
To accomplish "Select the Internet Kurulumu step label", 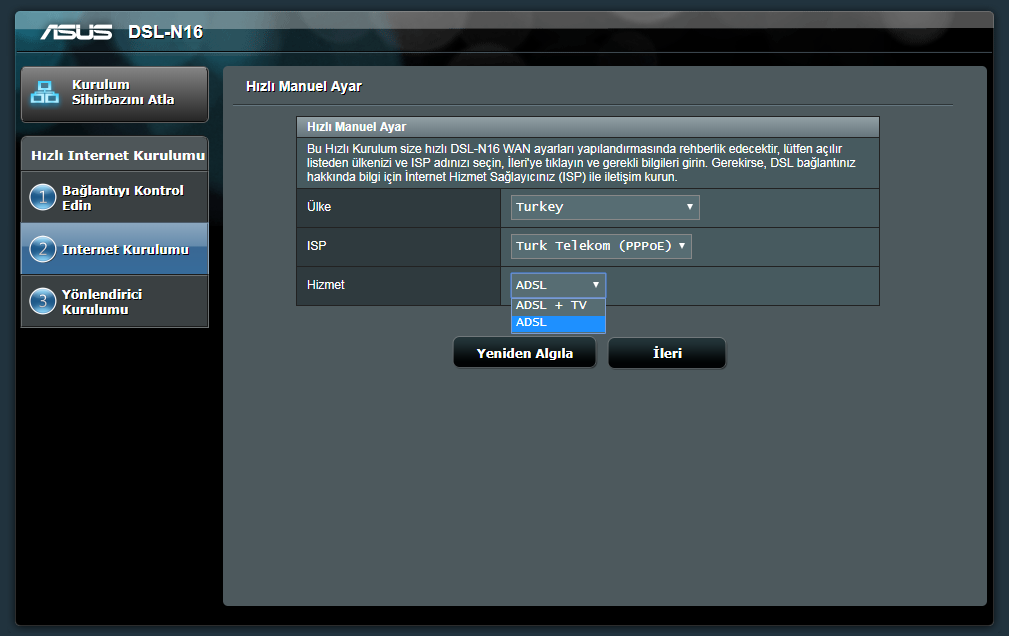I will click(x=125, y=250).
